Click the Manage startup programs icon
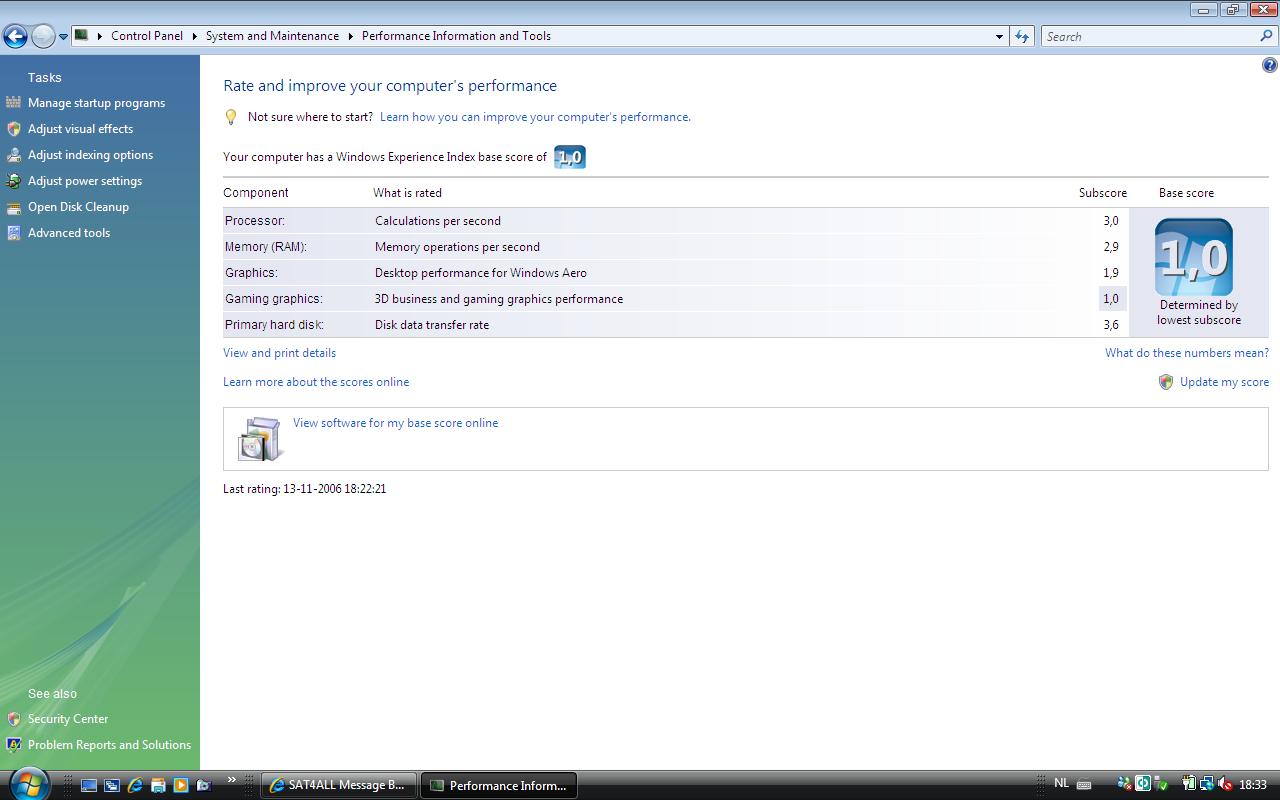This screenshot has width=1280, height=800. (x=13, y=103)
